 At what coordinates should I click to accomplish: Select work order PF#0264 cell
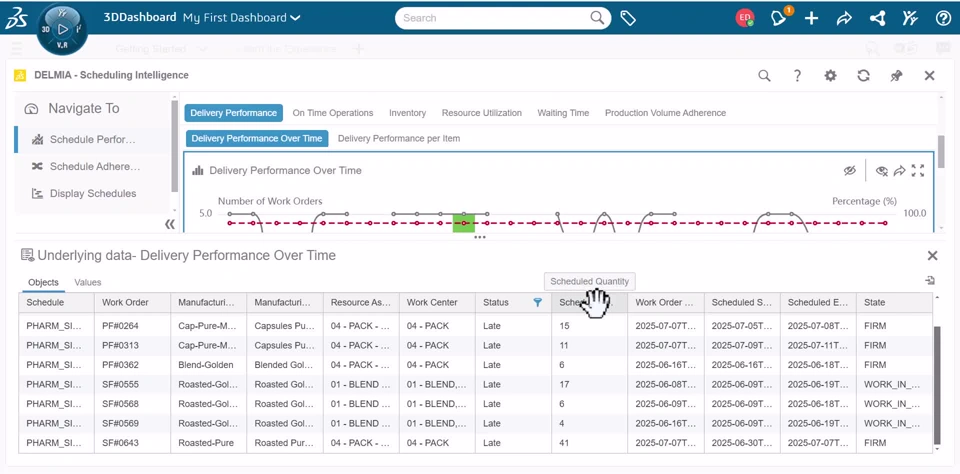pyautogui.click(x=133, y=326)
